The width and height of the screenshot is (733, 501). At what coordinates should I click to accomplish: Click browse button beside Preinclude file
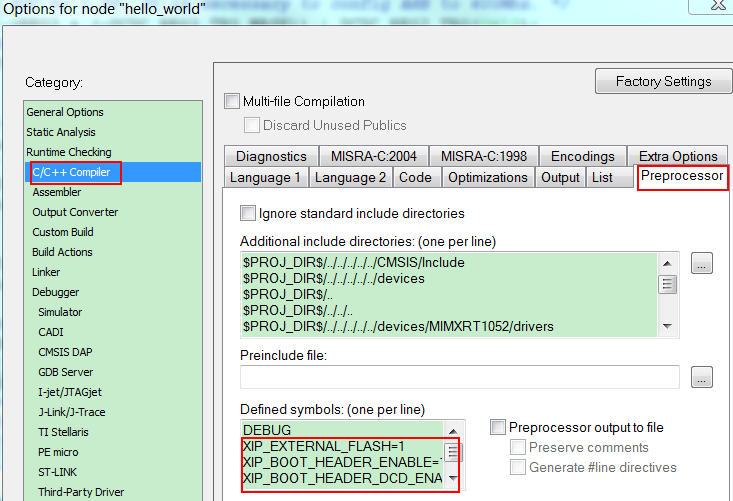click(x=702, y=377)
